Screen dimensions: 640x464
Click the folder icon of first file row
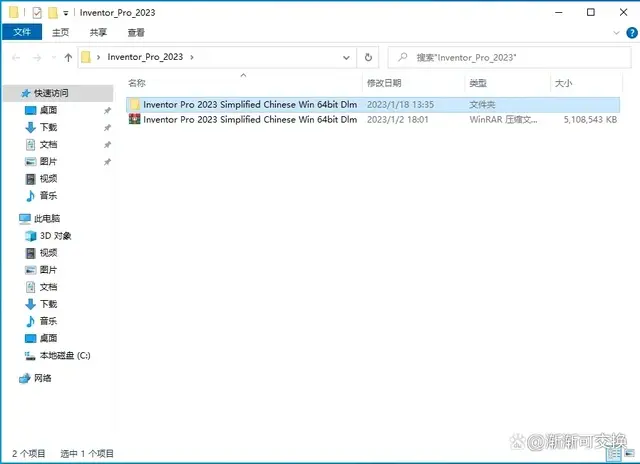(x=134, y=104)
